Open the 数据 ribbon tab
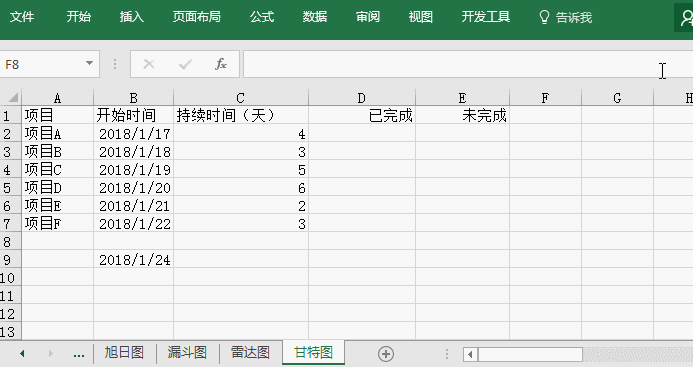This screenshot has height=367, width=693. point(315,17)
